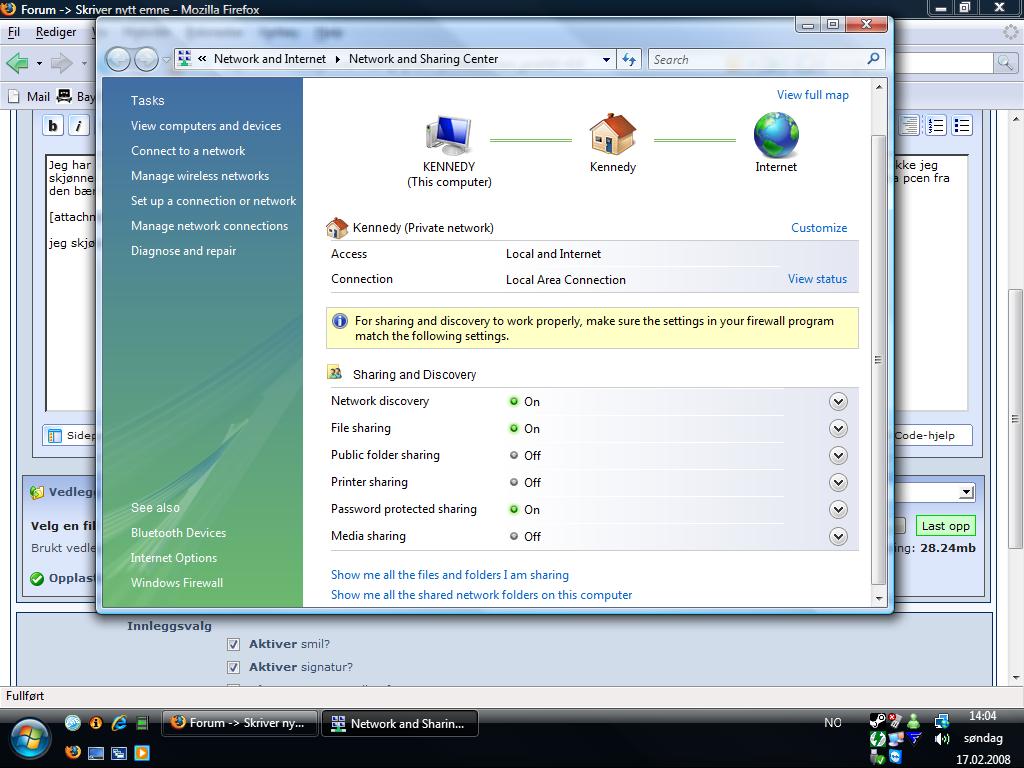Click the Firefox green back arrow
The width and height of the screenshot is (1024, 768).
pos(18,63)
